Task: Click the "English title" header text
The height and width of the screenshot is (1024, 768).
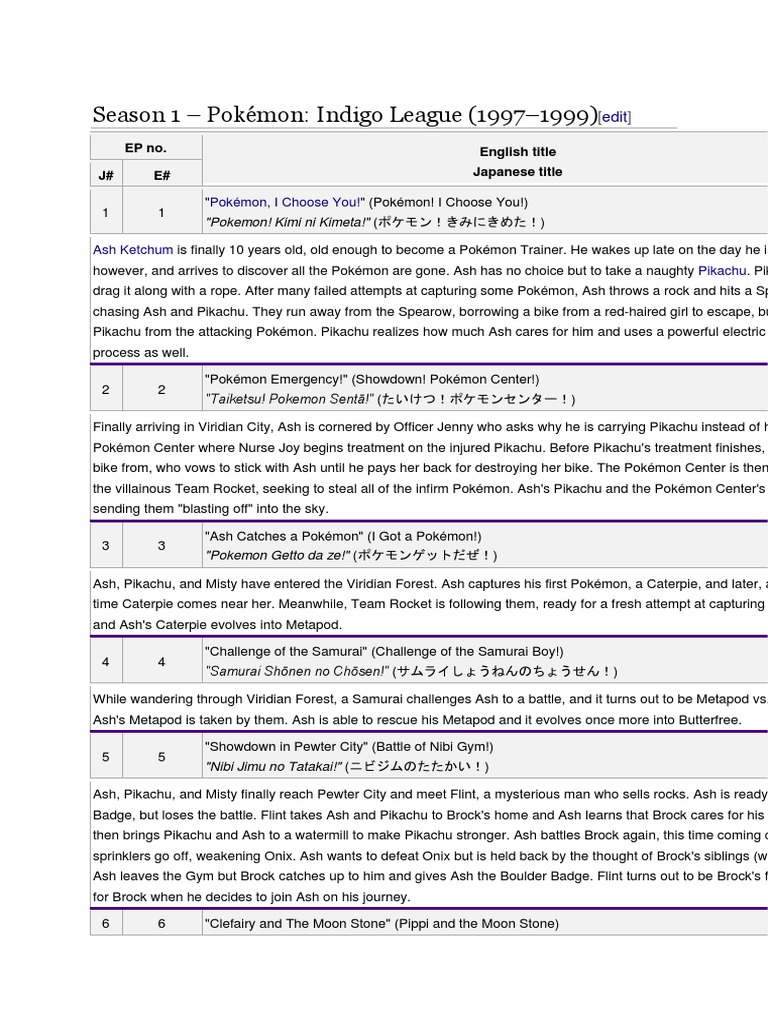Action: [518, 152]
